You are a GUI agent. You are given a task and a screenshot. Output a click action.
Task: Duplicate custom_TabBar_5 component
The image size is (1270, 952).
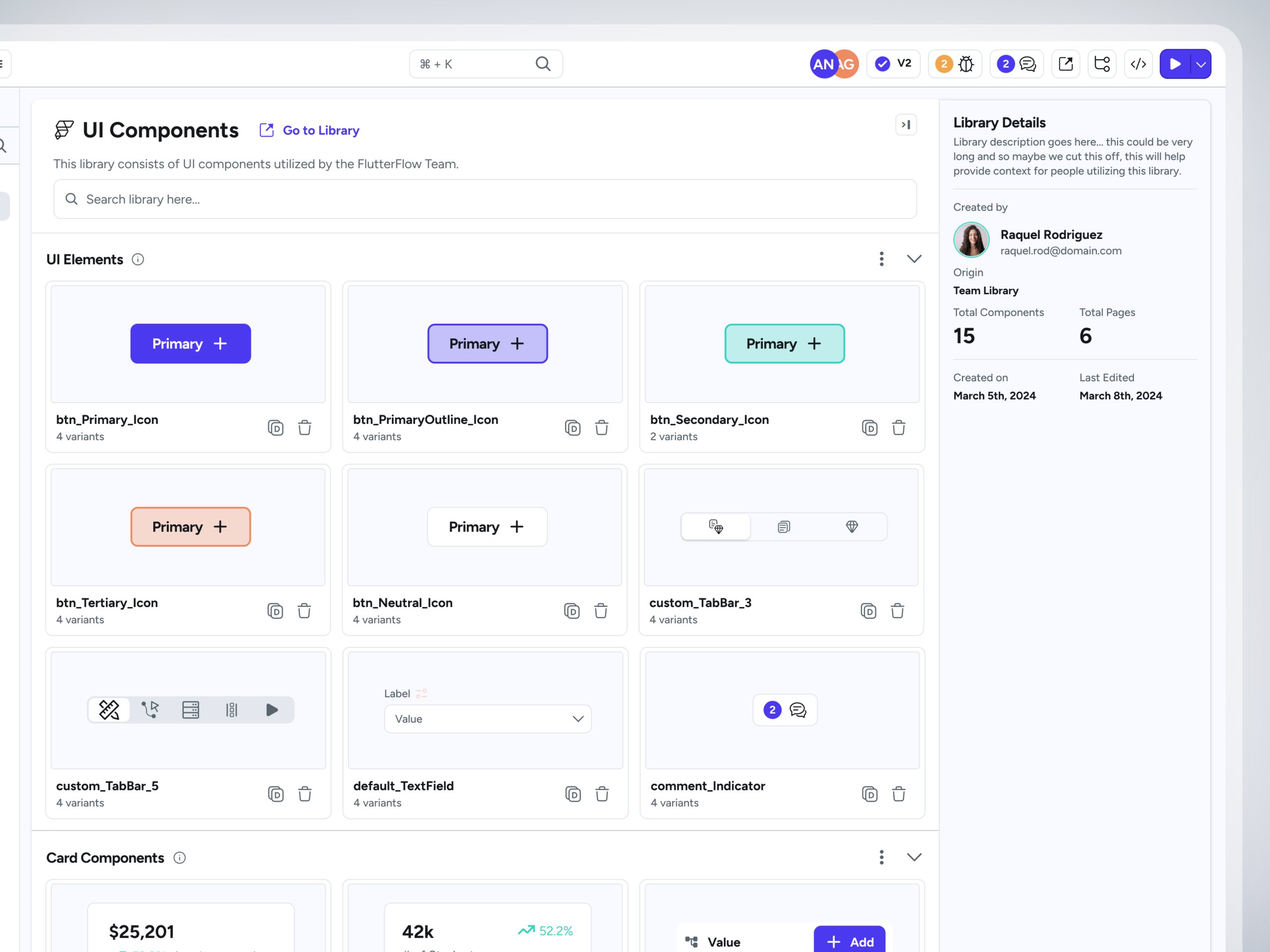click(x=276, y=794)
